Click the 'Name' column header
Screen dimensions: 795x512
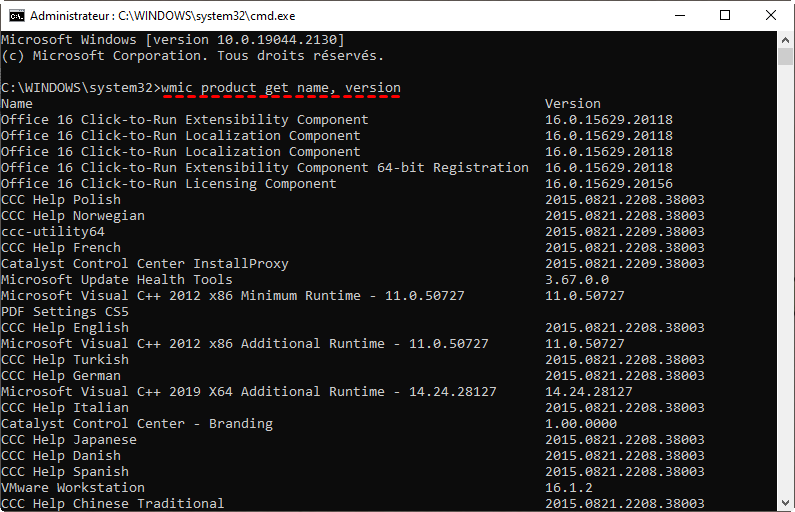point(17,104)
